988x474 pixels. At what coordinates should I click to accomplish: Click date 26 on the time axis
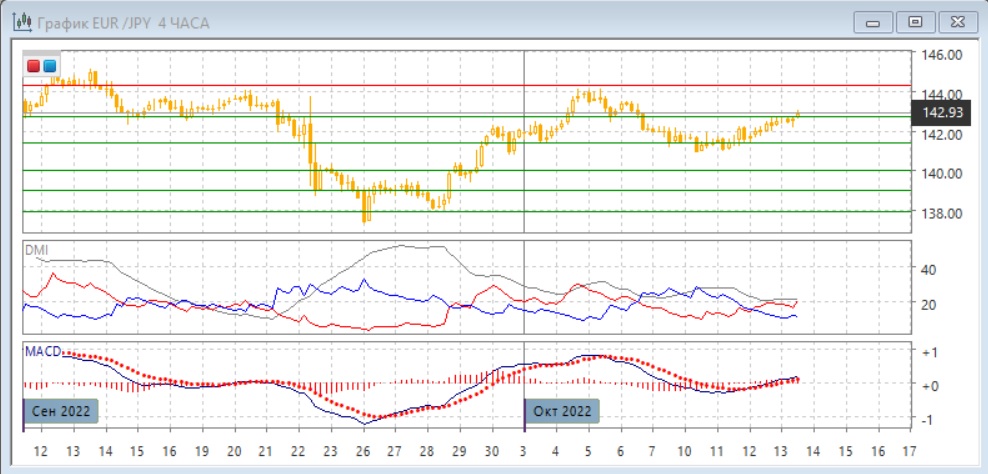click(363, 450)
